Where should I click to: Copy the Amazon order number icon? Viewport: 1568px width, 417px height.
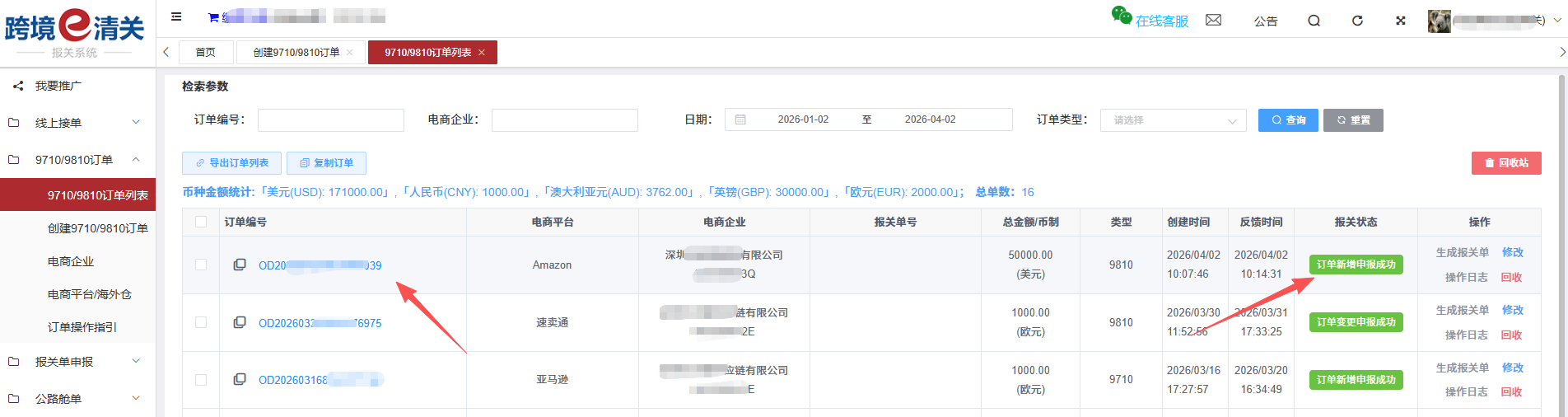[240, 265]
